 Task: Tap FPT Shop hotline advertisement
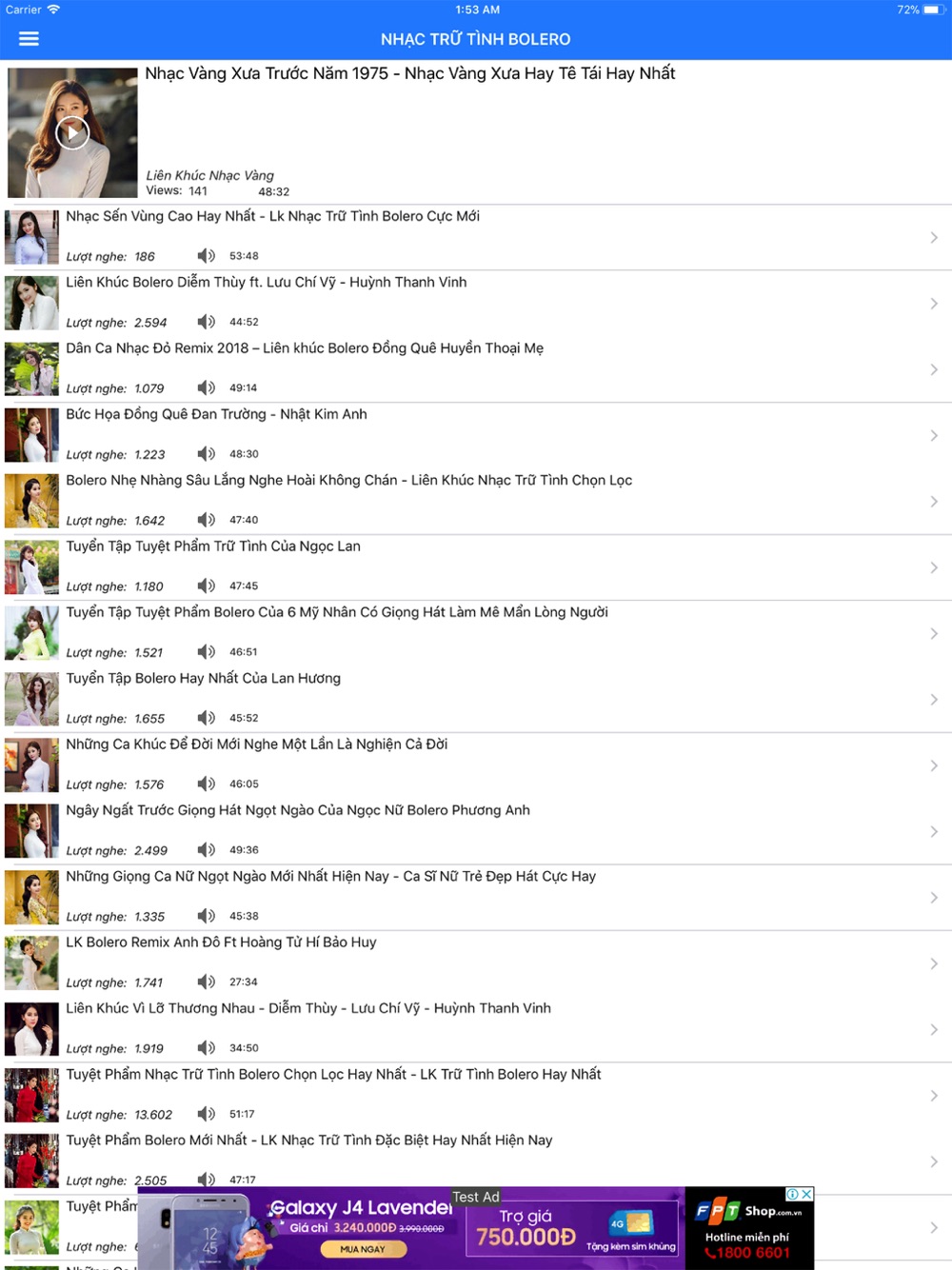[x=749, y=1228]
